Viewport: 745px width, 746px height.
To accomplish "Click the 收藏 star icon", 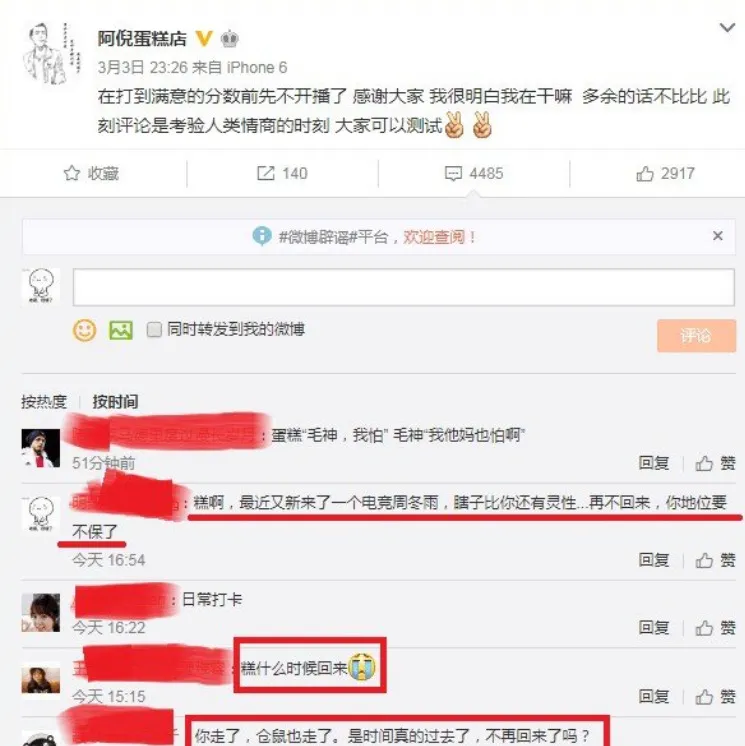I will coord(72,173).
